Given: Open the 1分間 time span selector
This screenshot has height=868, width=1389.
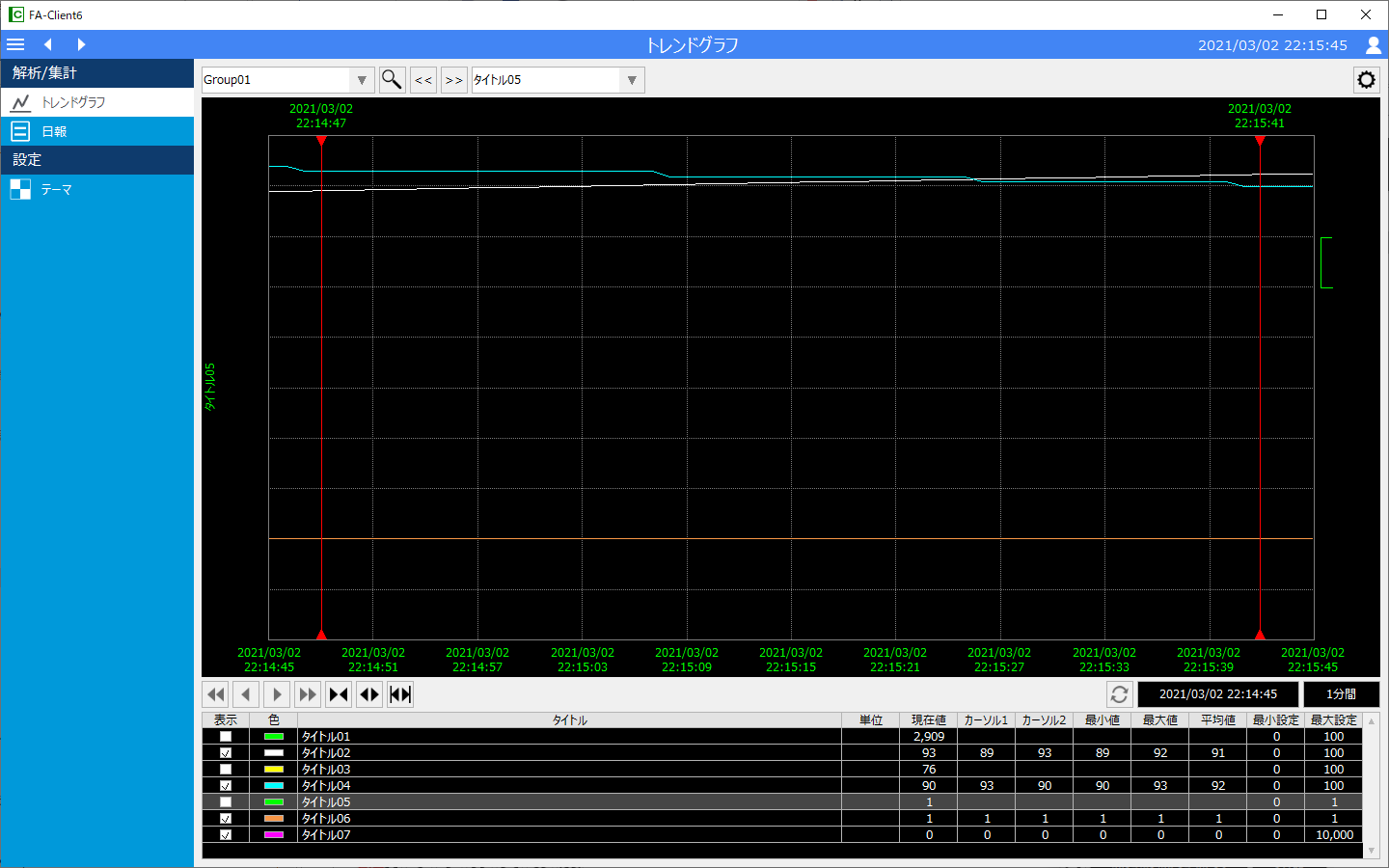Looking at the screenshot, I should pos(1341,694).
